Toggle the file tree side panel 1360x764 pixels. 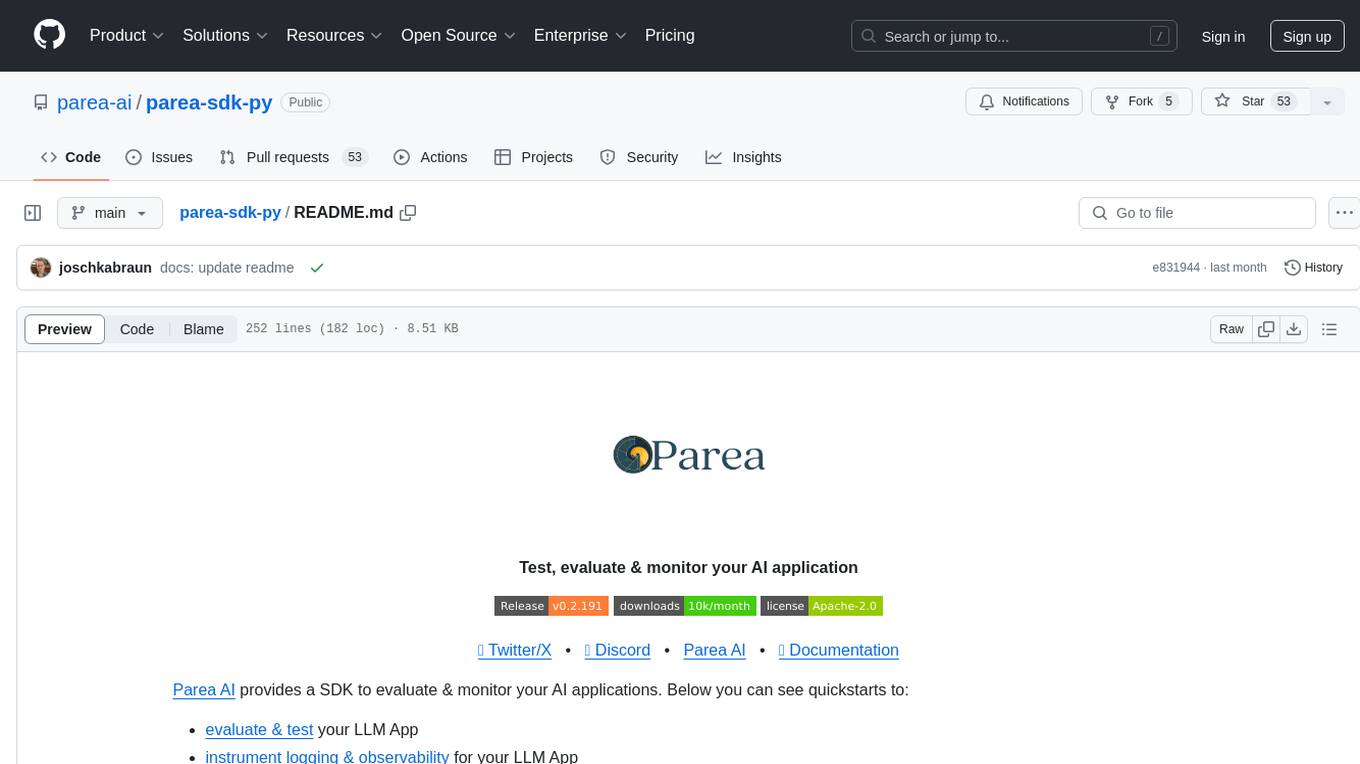33,213
